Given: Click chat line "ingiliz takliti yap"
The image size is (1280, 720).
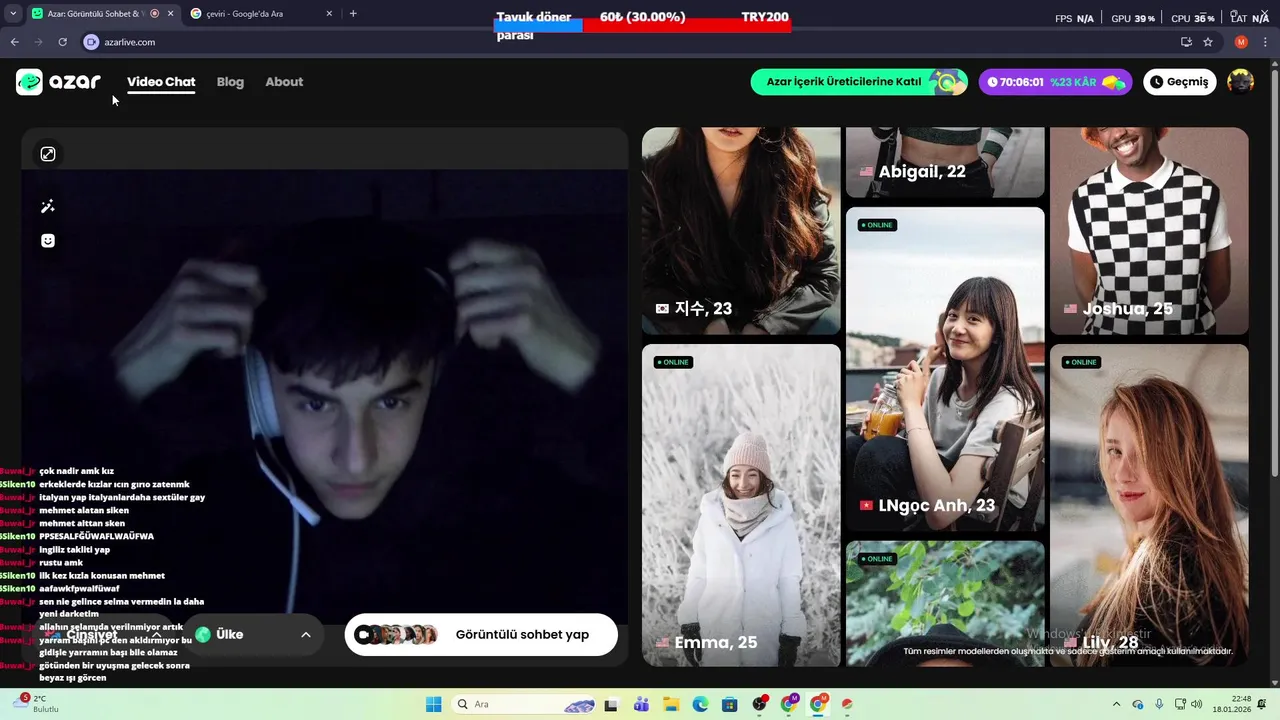Looking at the screenshot, I should tap(75, 549).
